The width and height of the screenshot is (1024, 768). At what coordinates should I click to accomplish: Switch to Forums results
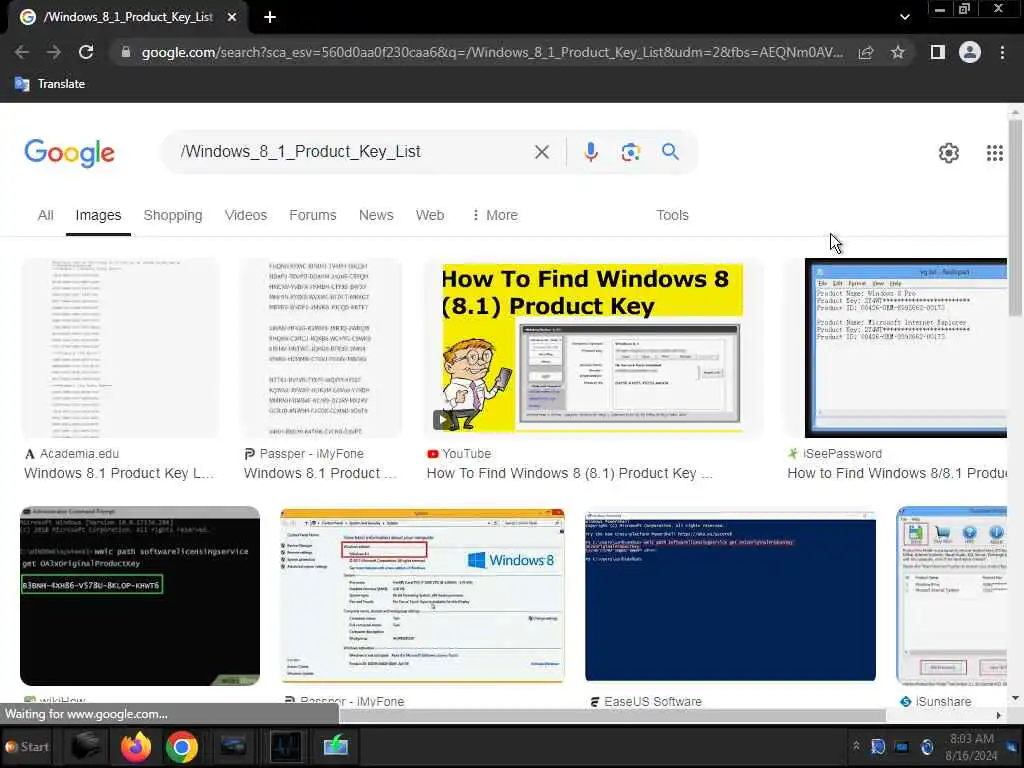(313, 215)
